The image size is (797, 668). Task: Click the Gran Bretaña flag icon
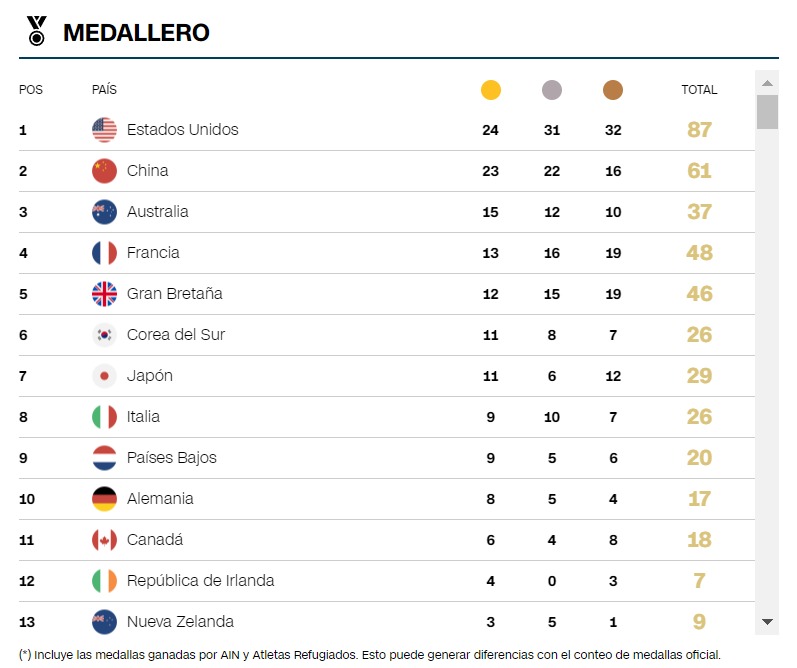click(104, 294)
